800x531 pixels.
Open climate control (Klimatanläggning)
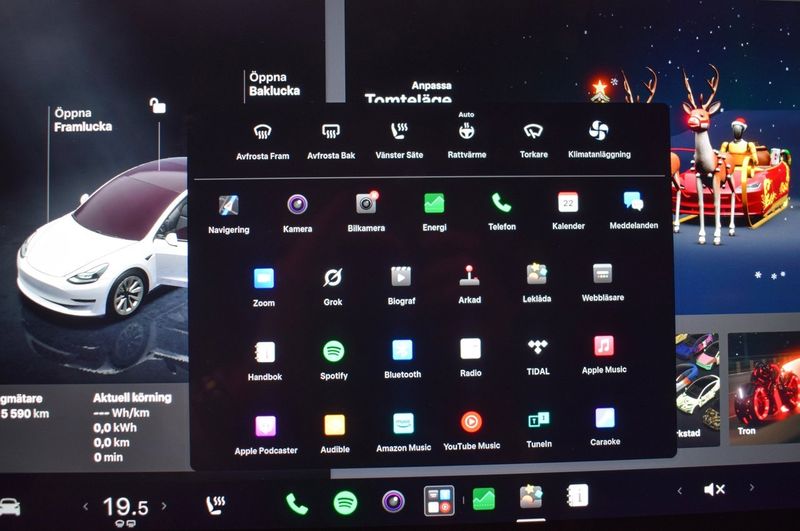click(599, 139)
